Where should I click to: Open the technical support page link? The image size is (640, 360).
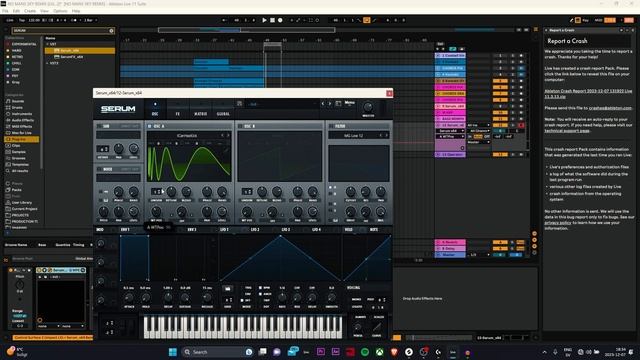tap(567, 131)
